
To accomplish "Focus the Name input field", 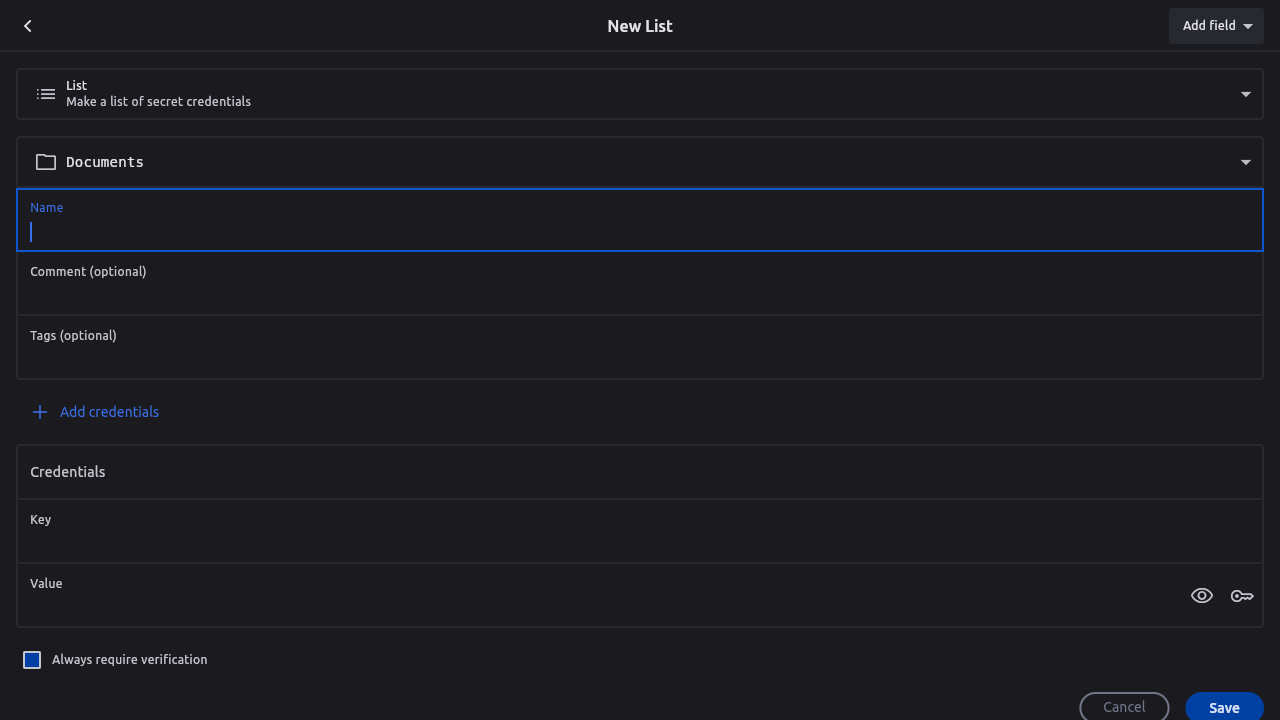I will [x=640, y=232].
